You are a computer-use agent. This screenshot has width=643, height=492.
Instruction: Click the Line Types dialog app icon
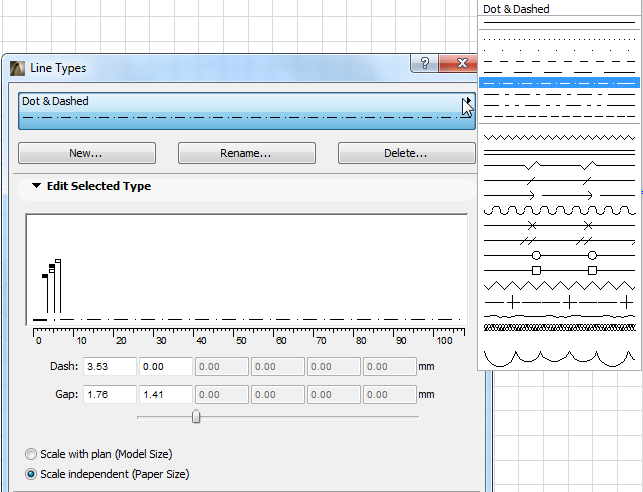click(17, 68)
